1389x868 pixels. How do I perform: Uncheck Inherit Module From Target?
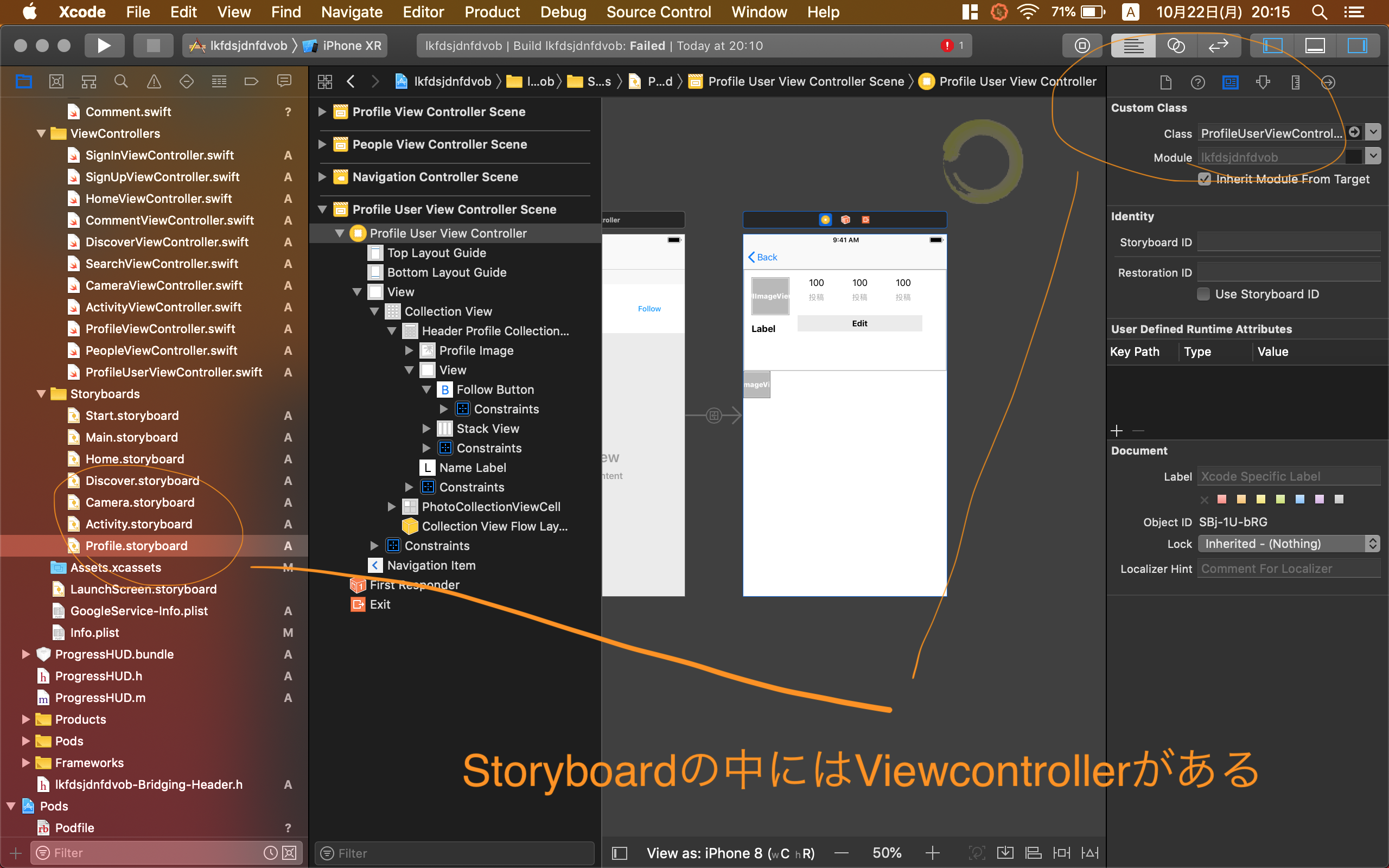(1204, 179)
